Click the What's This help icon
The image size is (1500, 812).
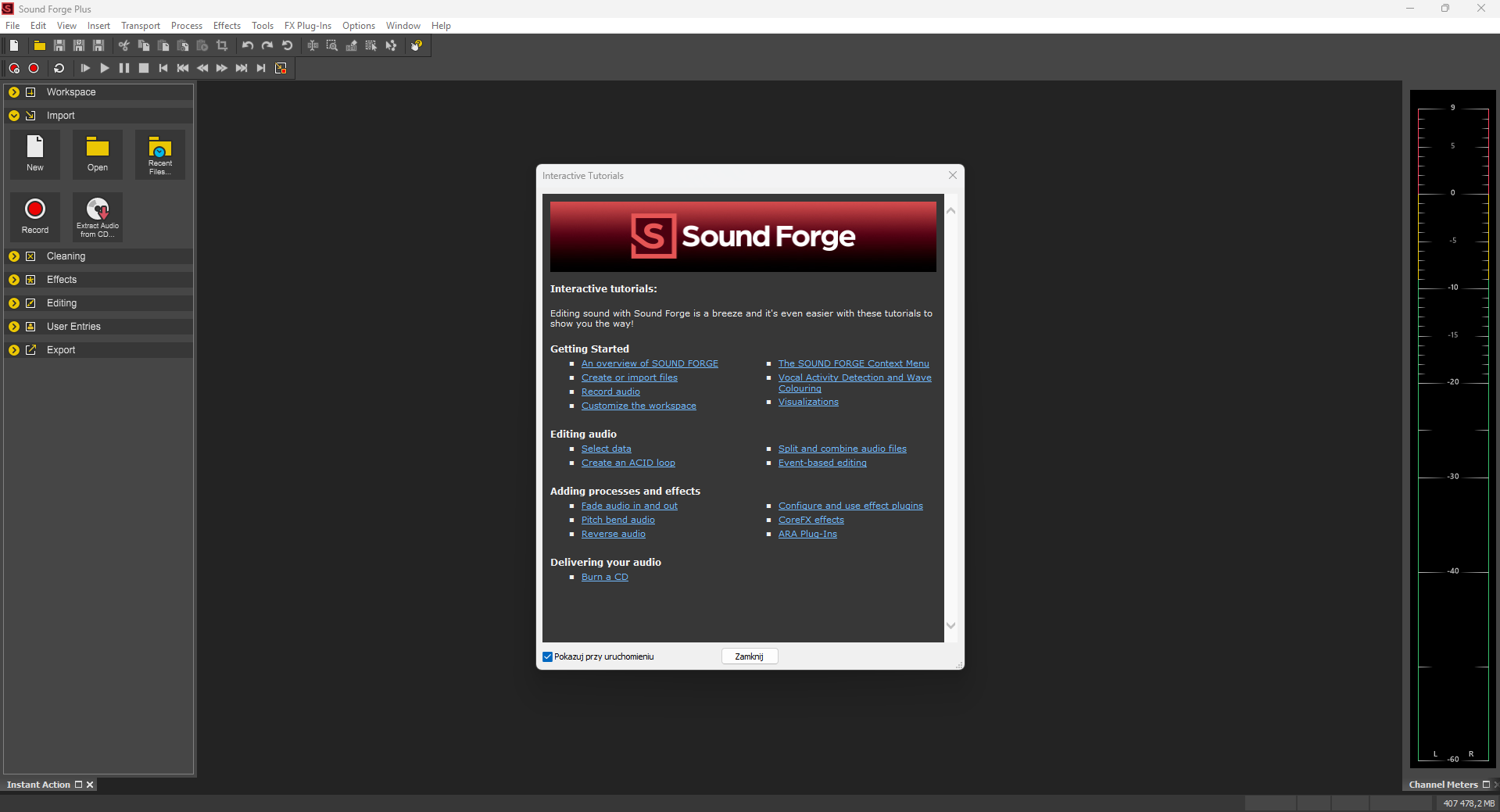tap(417, 45)
